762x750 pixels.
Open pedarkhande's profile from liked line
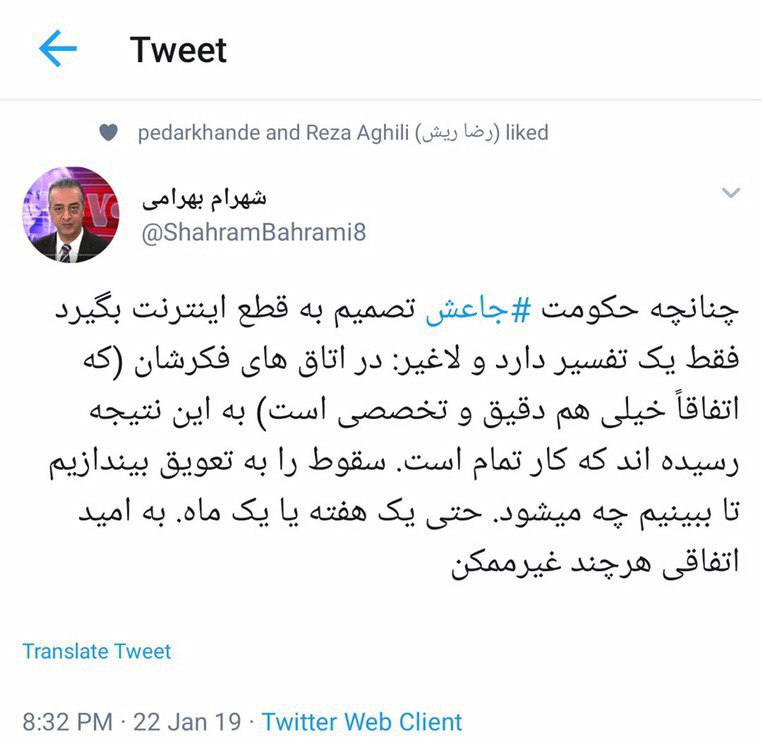(x=199, y=133)
